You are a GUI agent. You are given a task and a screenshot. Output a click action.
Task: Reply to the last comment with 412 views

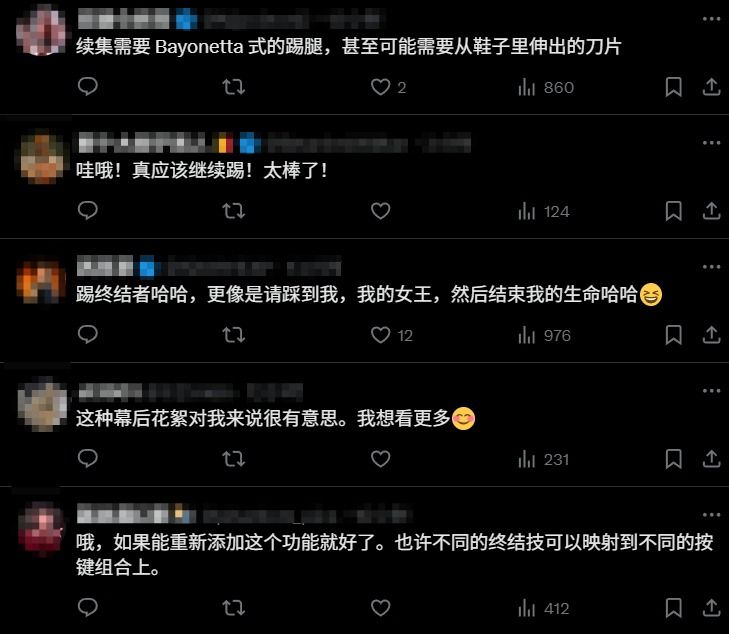click(87, 608)
